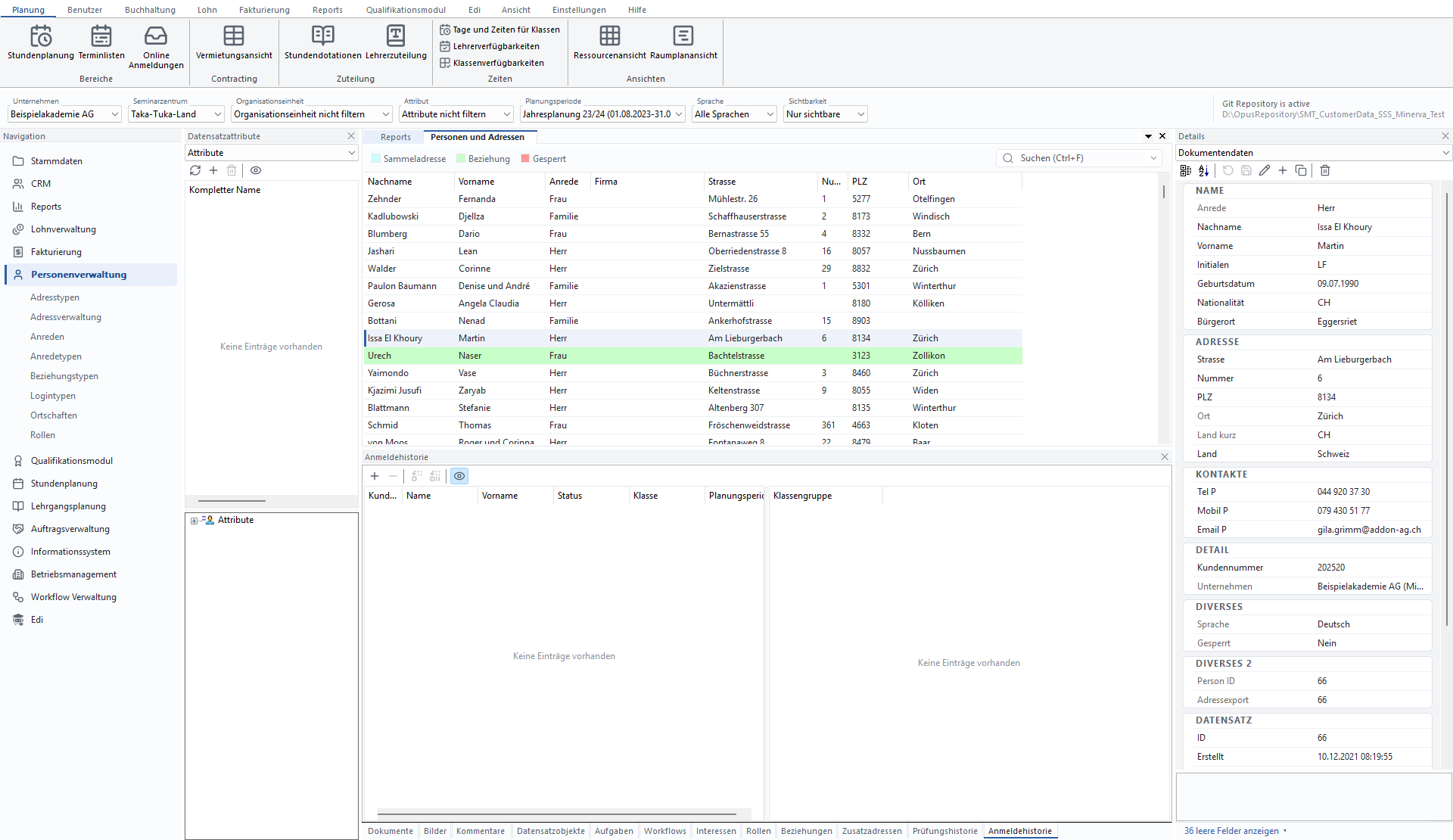The height and width of the screenshot is (840, 1453).
Task: Add a new attribute in Datensatzattribute
Action: click(x=213, y=170)
